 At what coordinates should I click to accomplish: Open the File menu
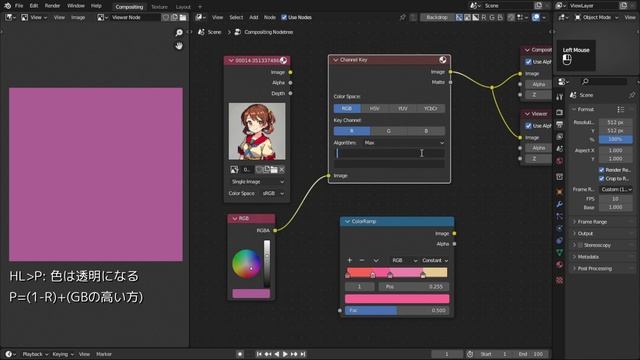19,6
